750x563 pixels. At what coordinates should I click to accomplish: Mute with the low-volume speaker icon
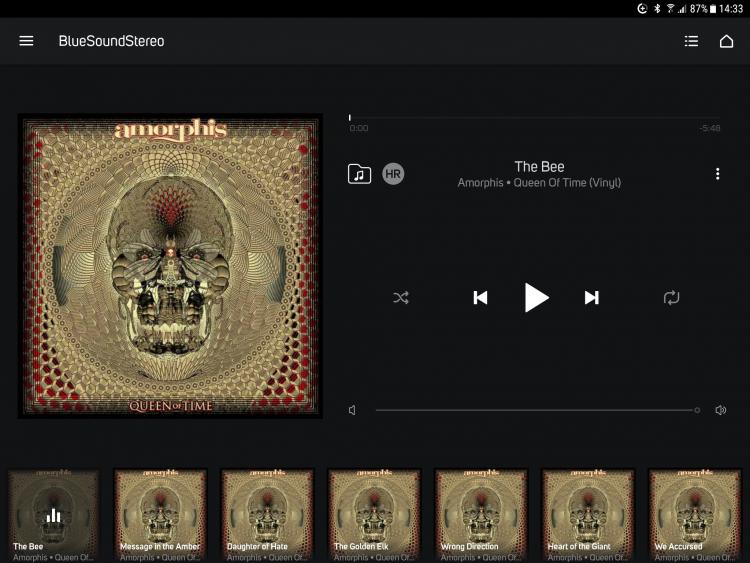click(352, 410)
